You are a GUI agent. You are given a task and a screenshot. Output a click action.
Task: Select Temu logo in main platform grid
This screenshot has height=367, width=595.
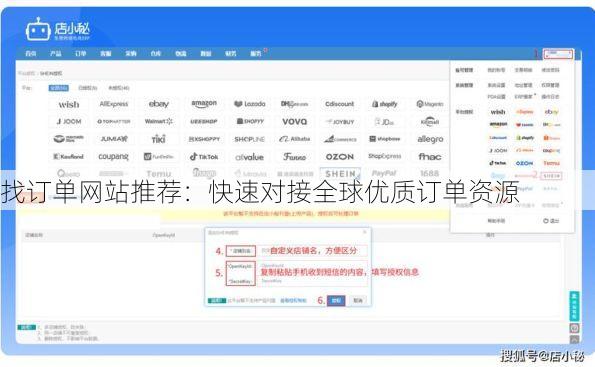pyautogui.click(x=159, y=174)
